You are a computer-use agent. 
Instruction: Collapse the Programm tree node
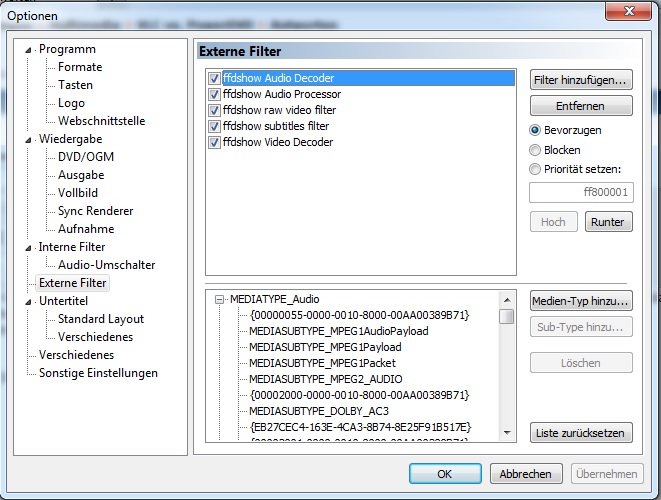(x=28, y=50)
